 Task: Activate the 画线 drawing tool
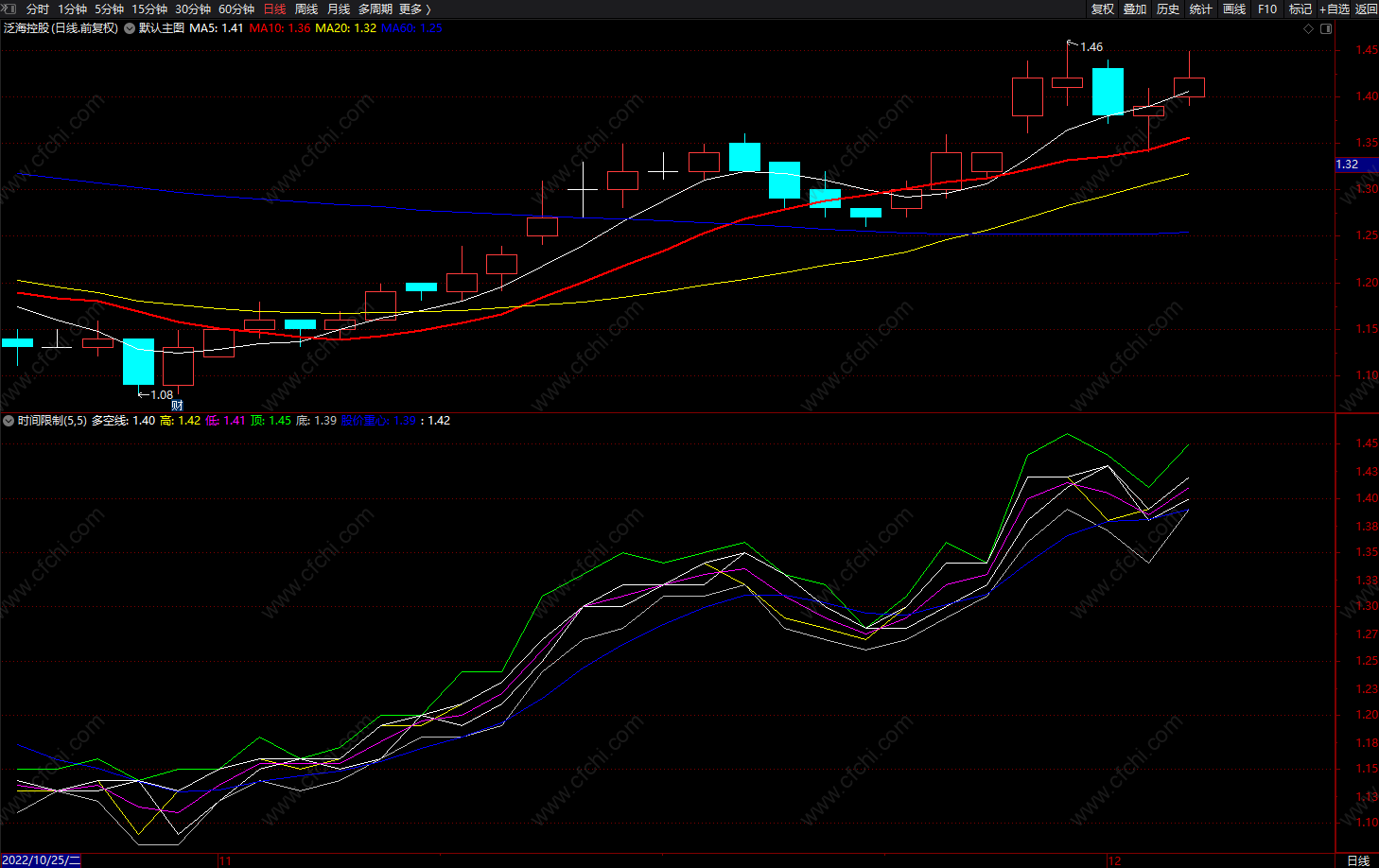click(x=1234, y=9)
